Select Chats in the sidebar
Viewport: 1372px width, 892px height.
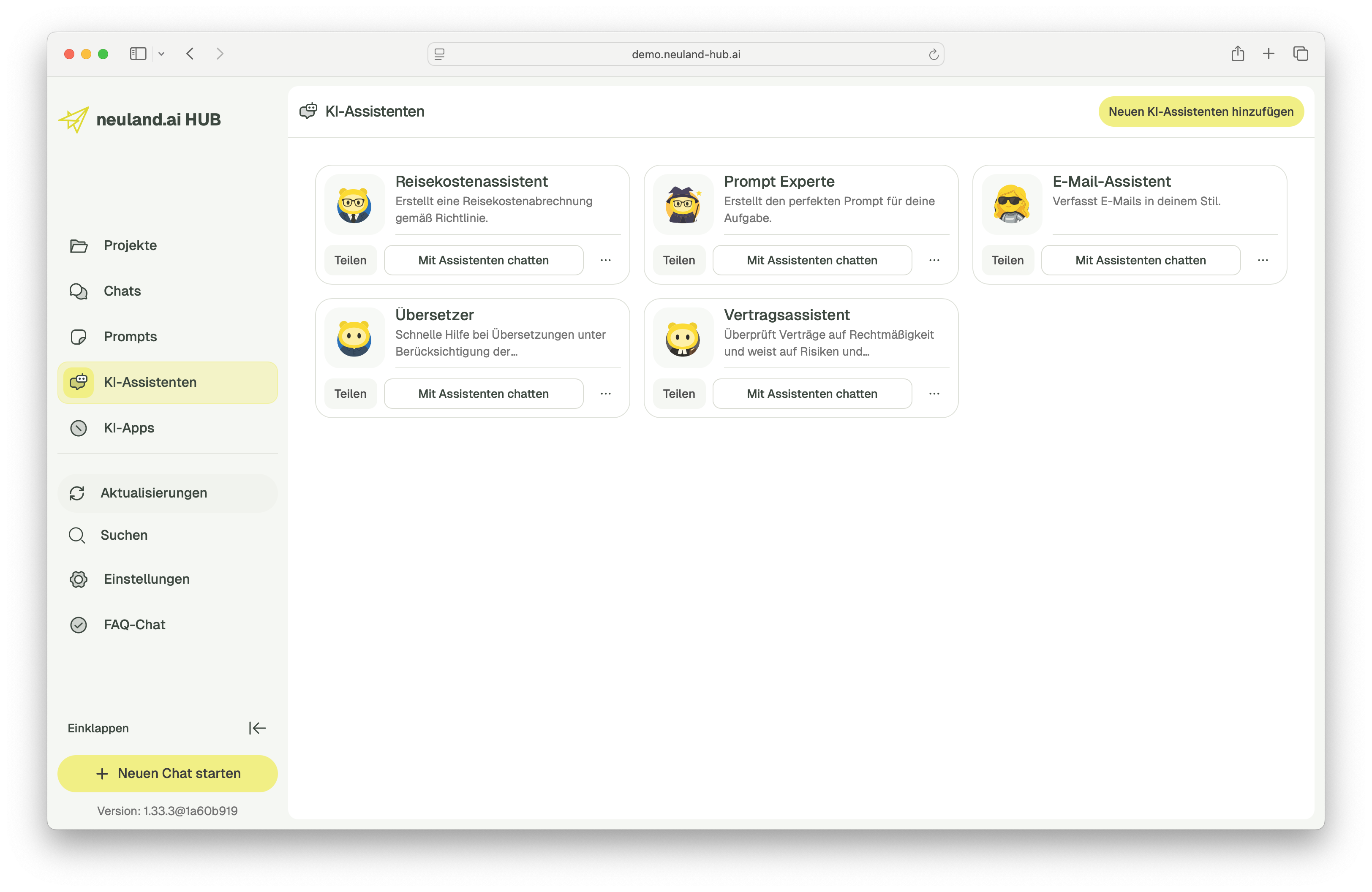click(x=167, y=291)
